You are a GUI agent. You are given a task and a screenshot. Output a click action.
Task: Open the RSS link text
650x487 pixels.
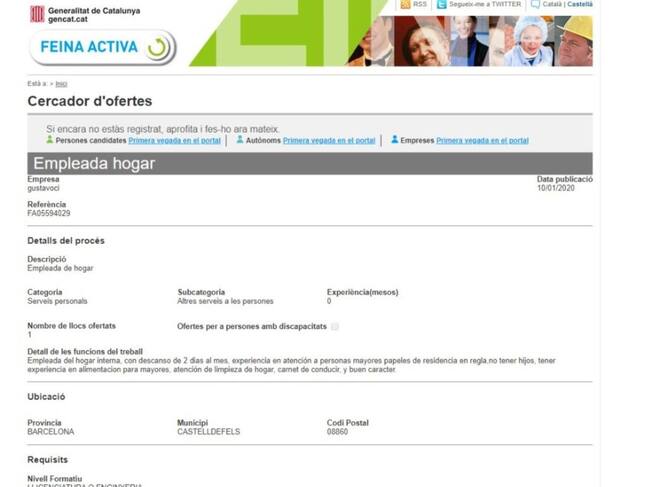coord(420,4)
